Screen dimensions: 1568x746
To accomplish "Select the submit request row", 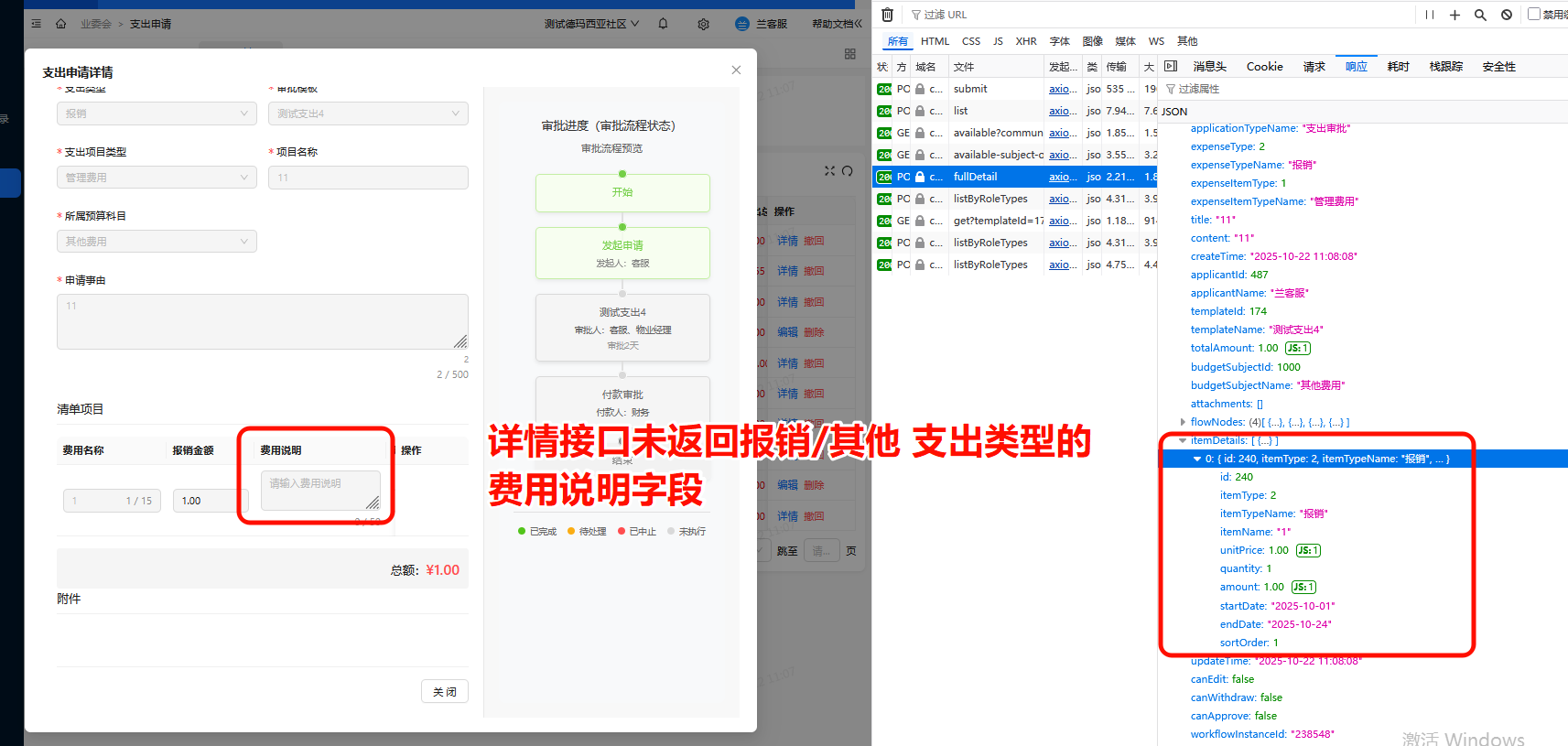I will pos(1016,89).
